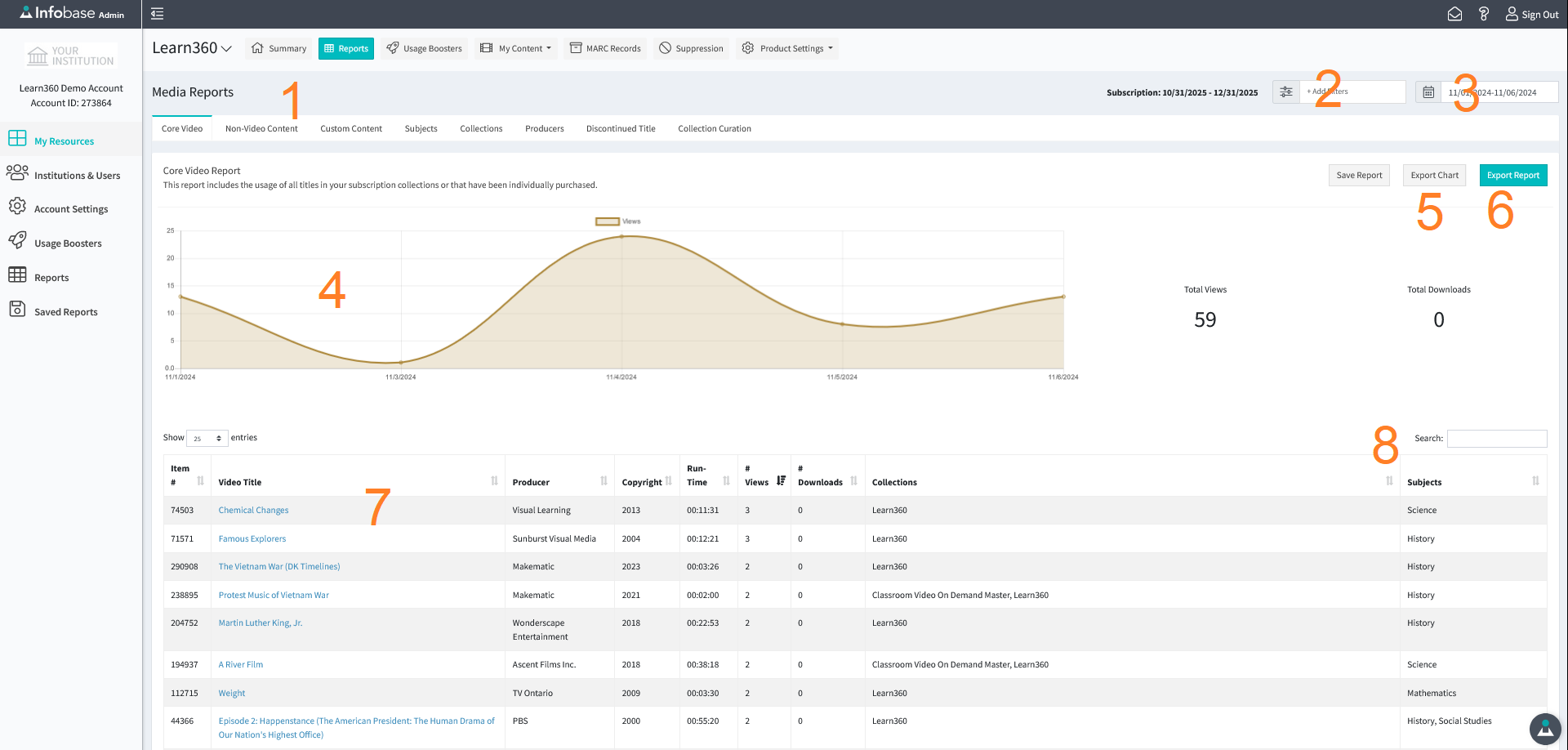Open the mail inbox icon in top bar
This screenshot has width=1568, height=750.
click(x=1454, y=14)
